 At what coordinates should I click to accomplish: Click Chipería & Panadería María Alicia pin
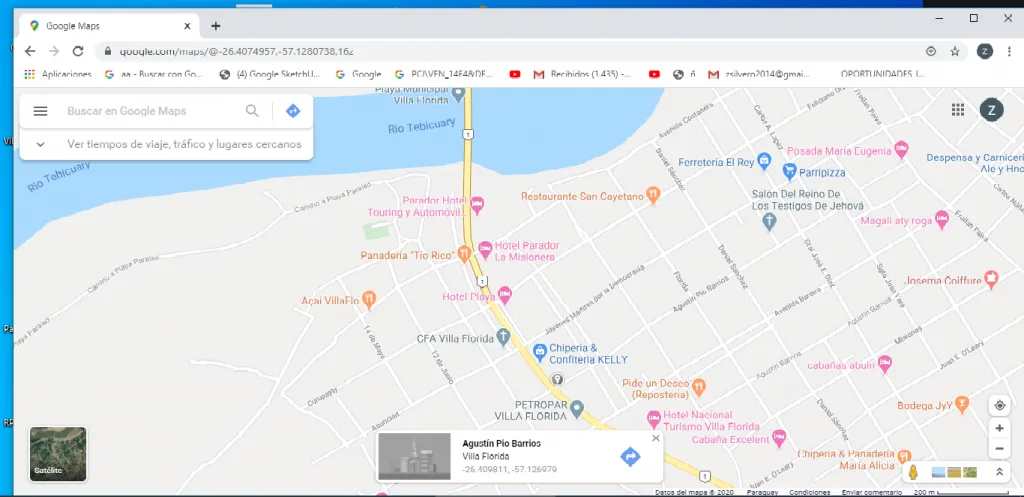click(x=904, y=457)
